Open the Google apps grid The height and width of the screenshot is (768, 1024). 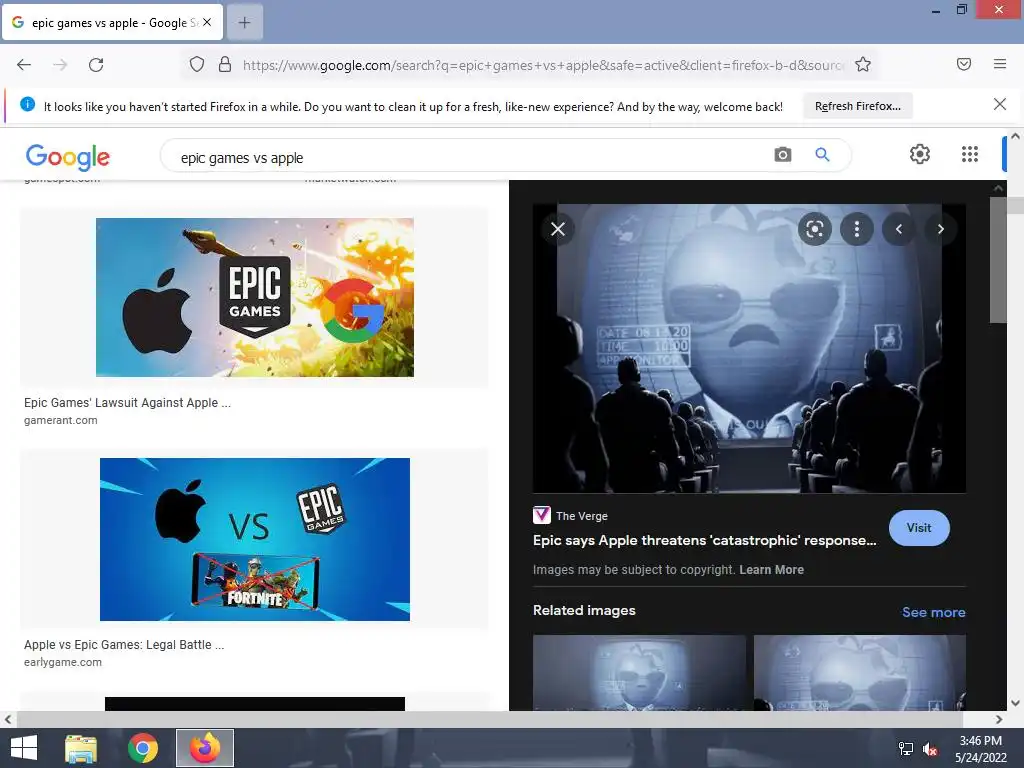point(970,154)
